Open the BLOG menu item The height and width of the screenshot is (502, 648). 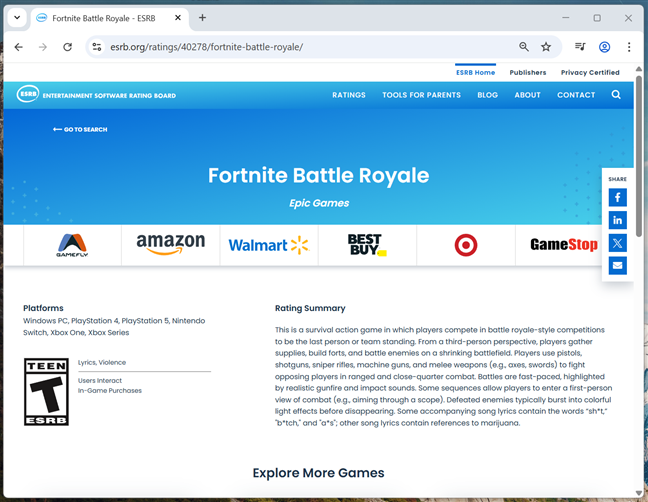pos(487,95)
